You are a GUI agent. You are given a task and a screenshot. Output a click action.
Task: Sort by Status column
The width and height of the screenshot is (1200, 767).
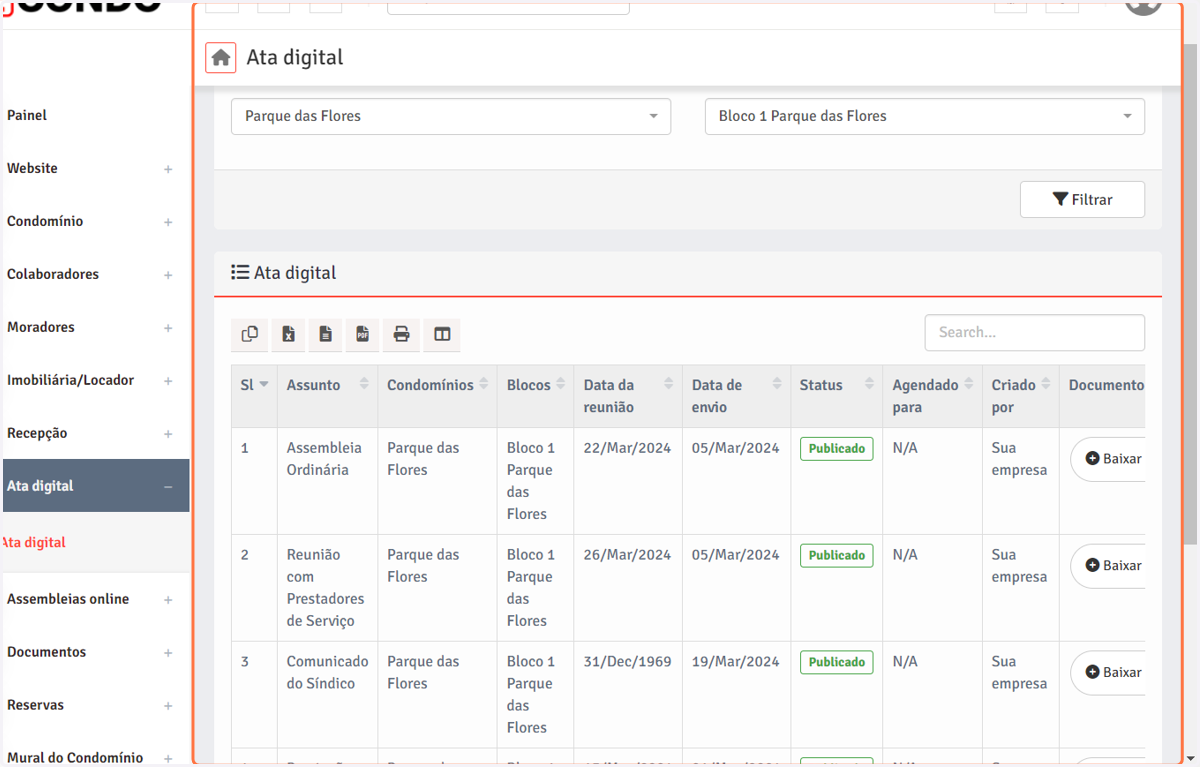point(869,385)
